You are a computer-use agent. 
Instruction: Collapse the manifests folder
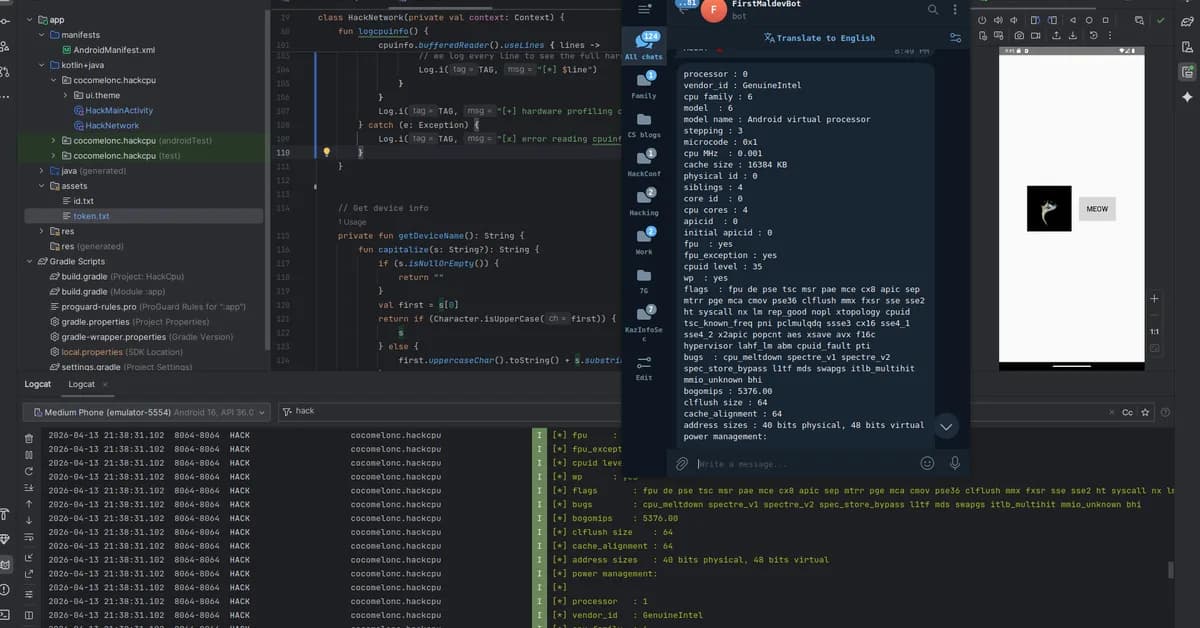41,34
